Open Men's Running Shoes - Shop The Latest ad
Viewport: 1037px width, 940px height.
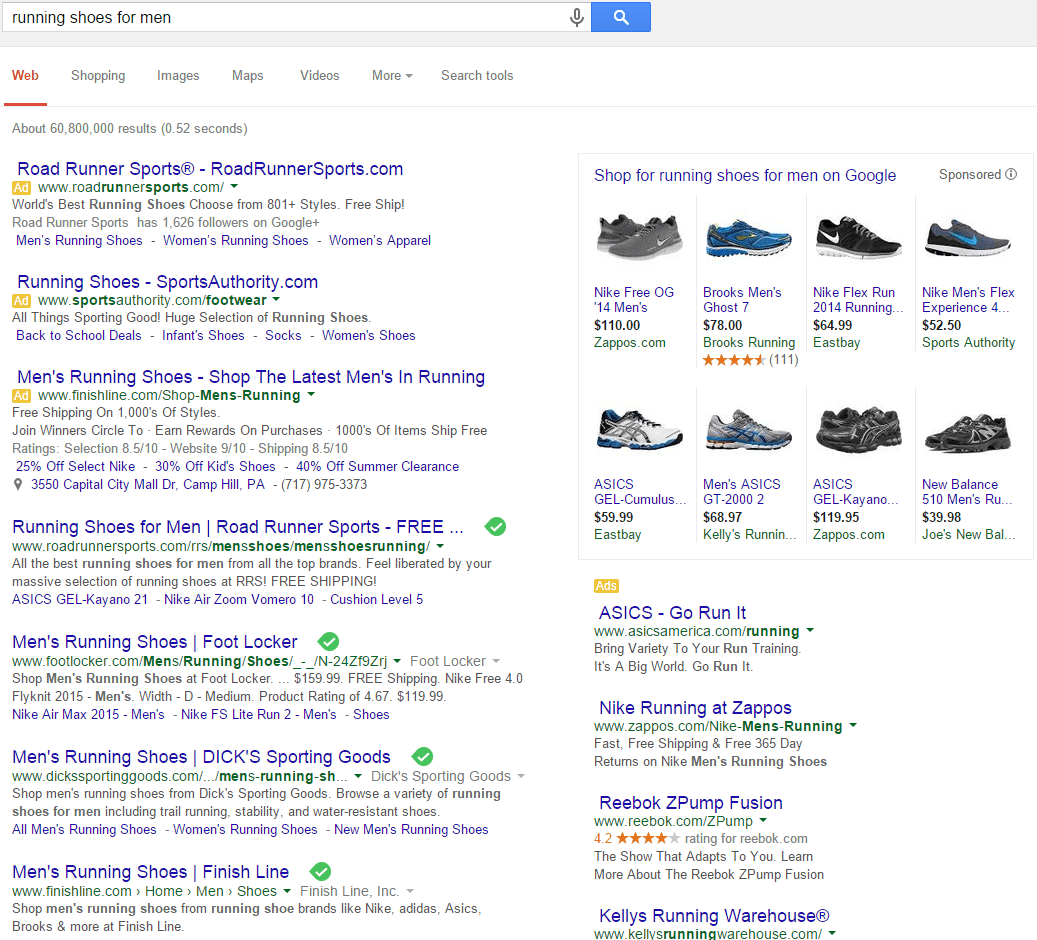251,376
